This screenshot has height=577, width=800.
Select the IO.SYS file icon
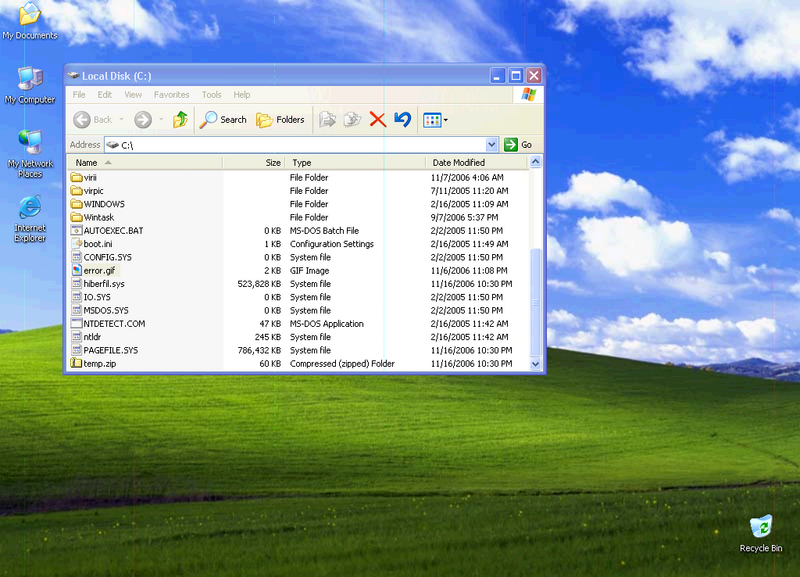(77, 297)
